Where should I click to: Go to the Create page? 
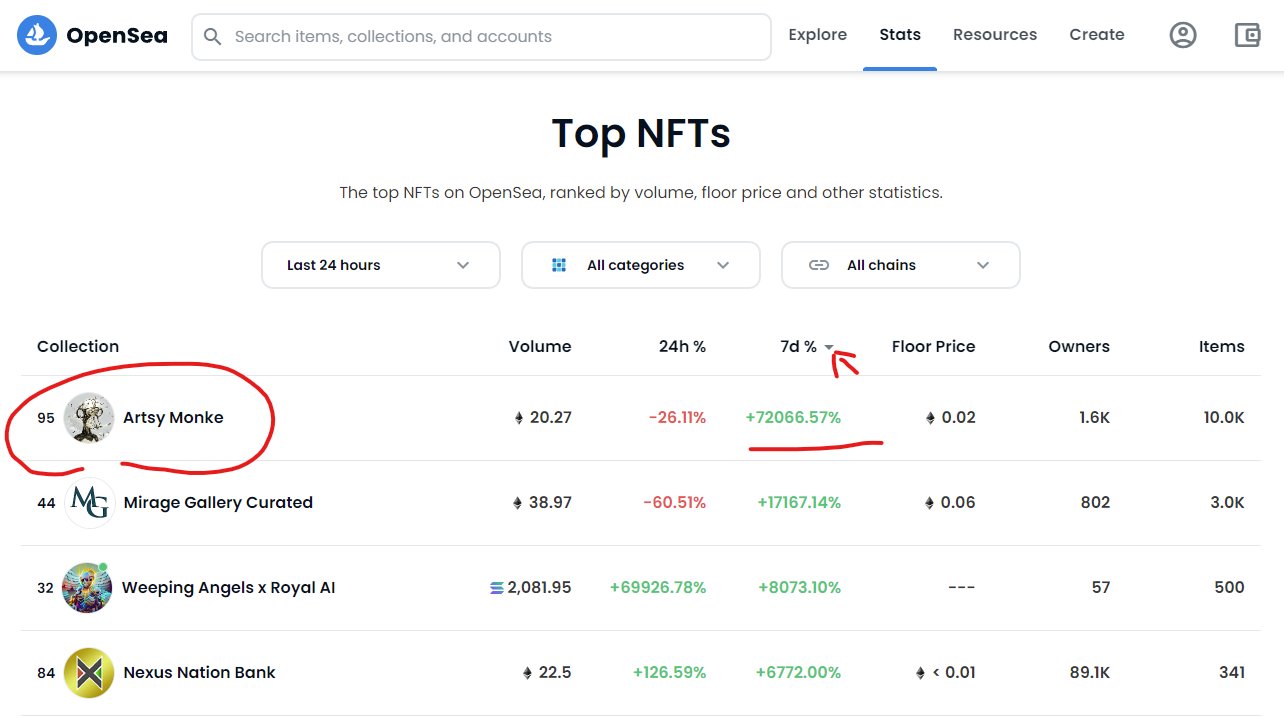click(1097, 35)
